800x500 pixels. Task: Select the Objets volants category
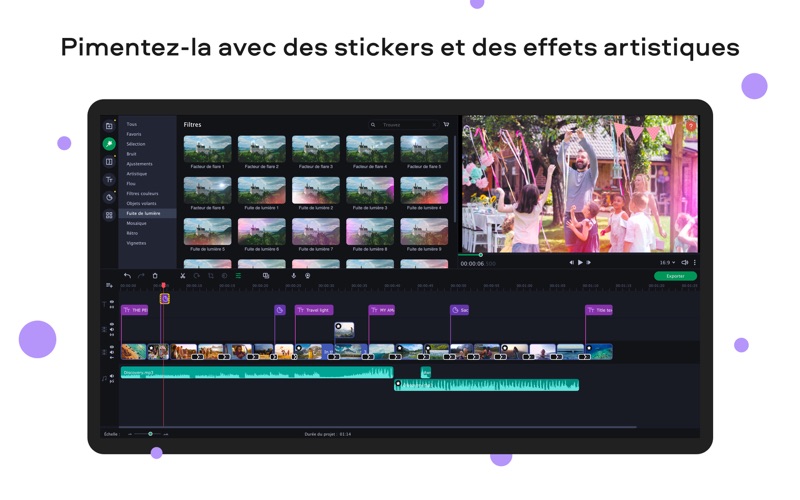(141, 204)
